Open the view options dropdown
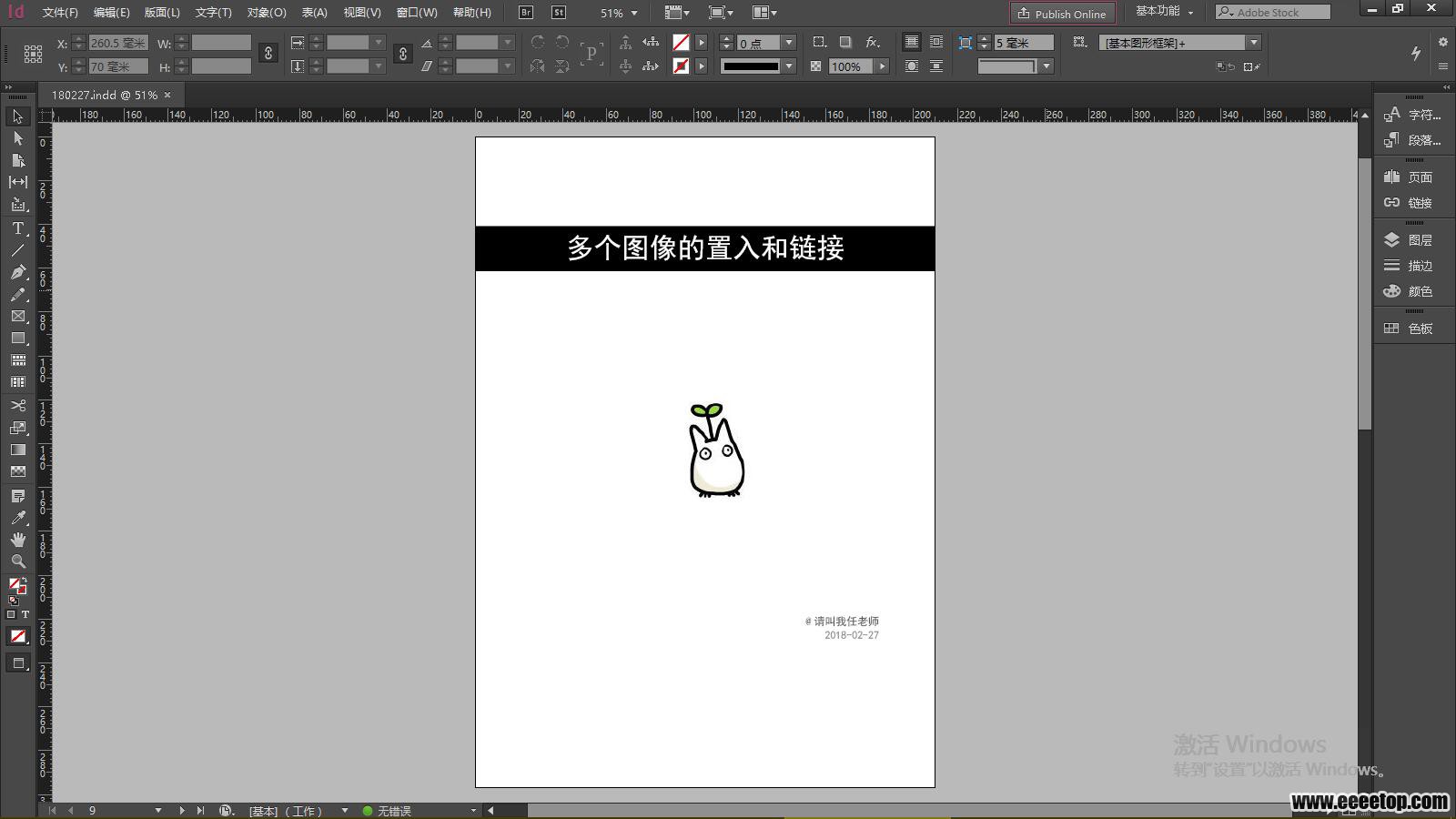Image resolution: width=1456 pixels, height=819 pixels. pyautogui.click(x=677, y=13)
